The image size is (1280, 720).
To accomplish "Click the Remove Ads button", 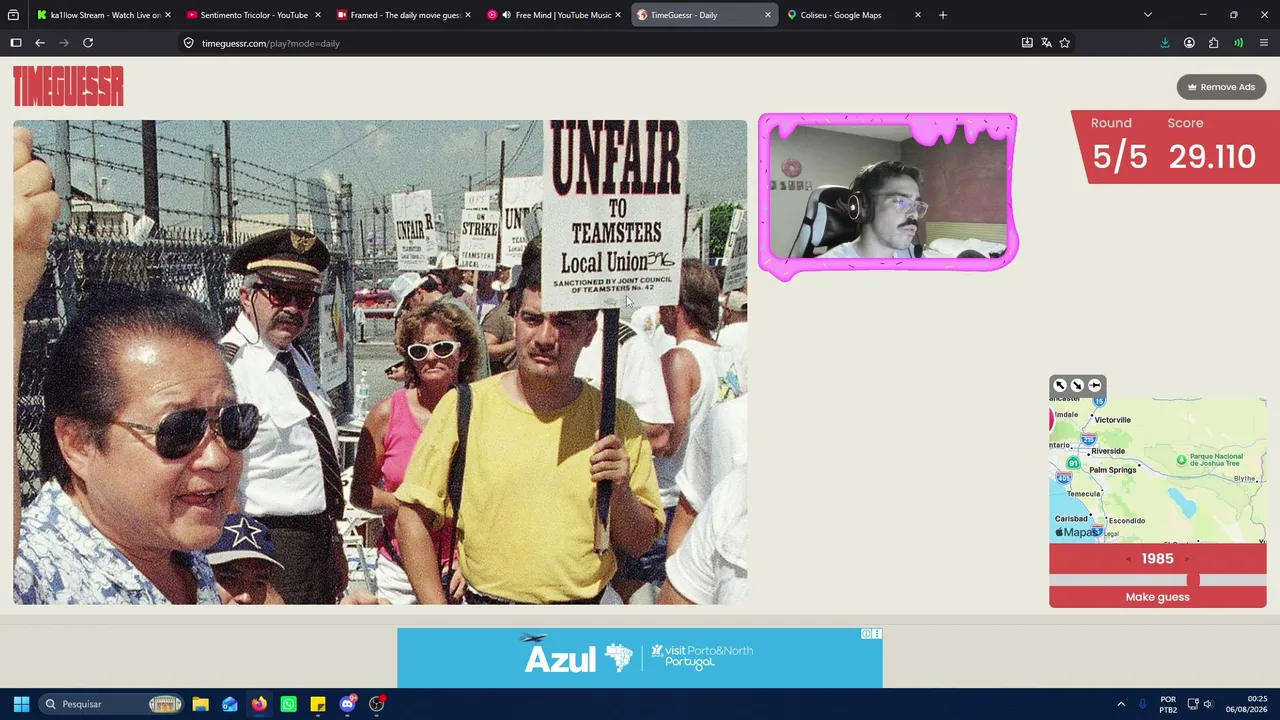I will [x=1221, y=87].
